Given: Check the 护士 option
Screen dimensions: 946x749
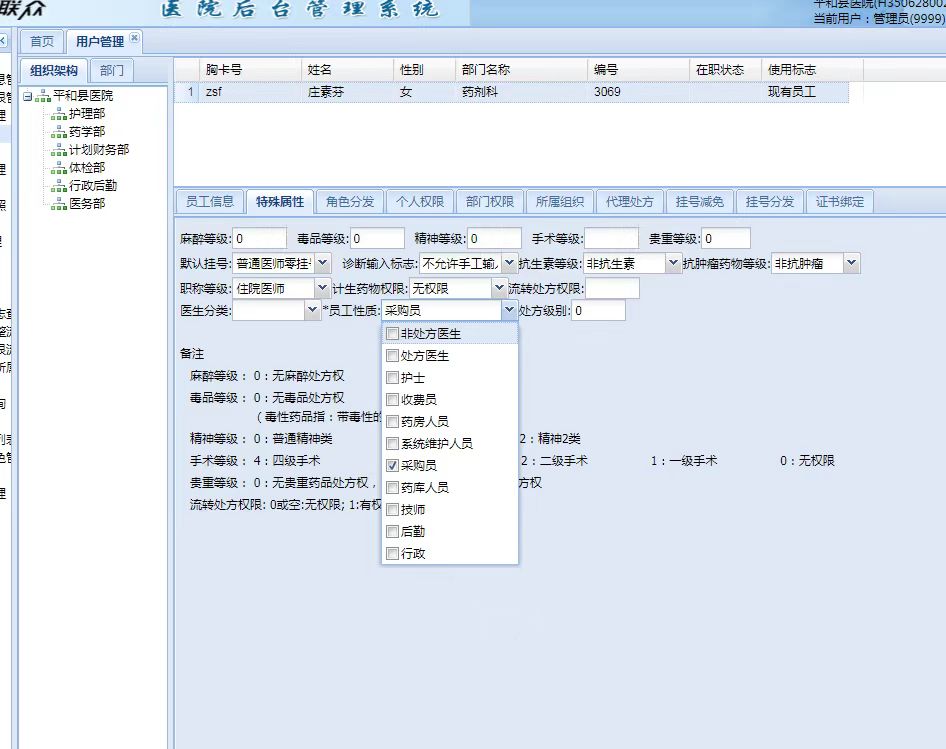Looking at the screenshot, I should coord(392,378).
